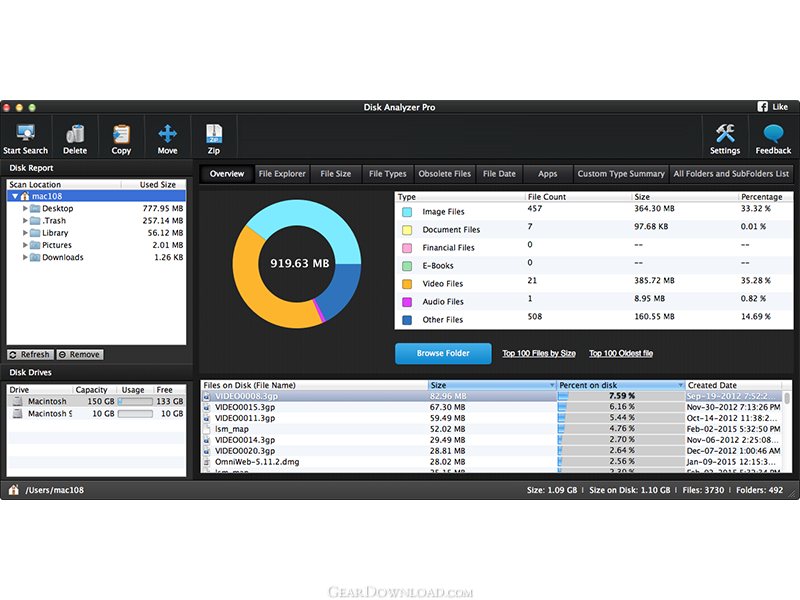Click the file icon of OmniWeb-5.11.2.dmg
800x600 pixels.
click(x=207, y=462)
